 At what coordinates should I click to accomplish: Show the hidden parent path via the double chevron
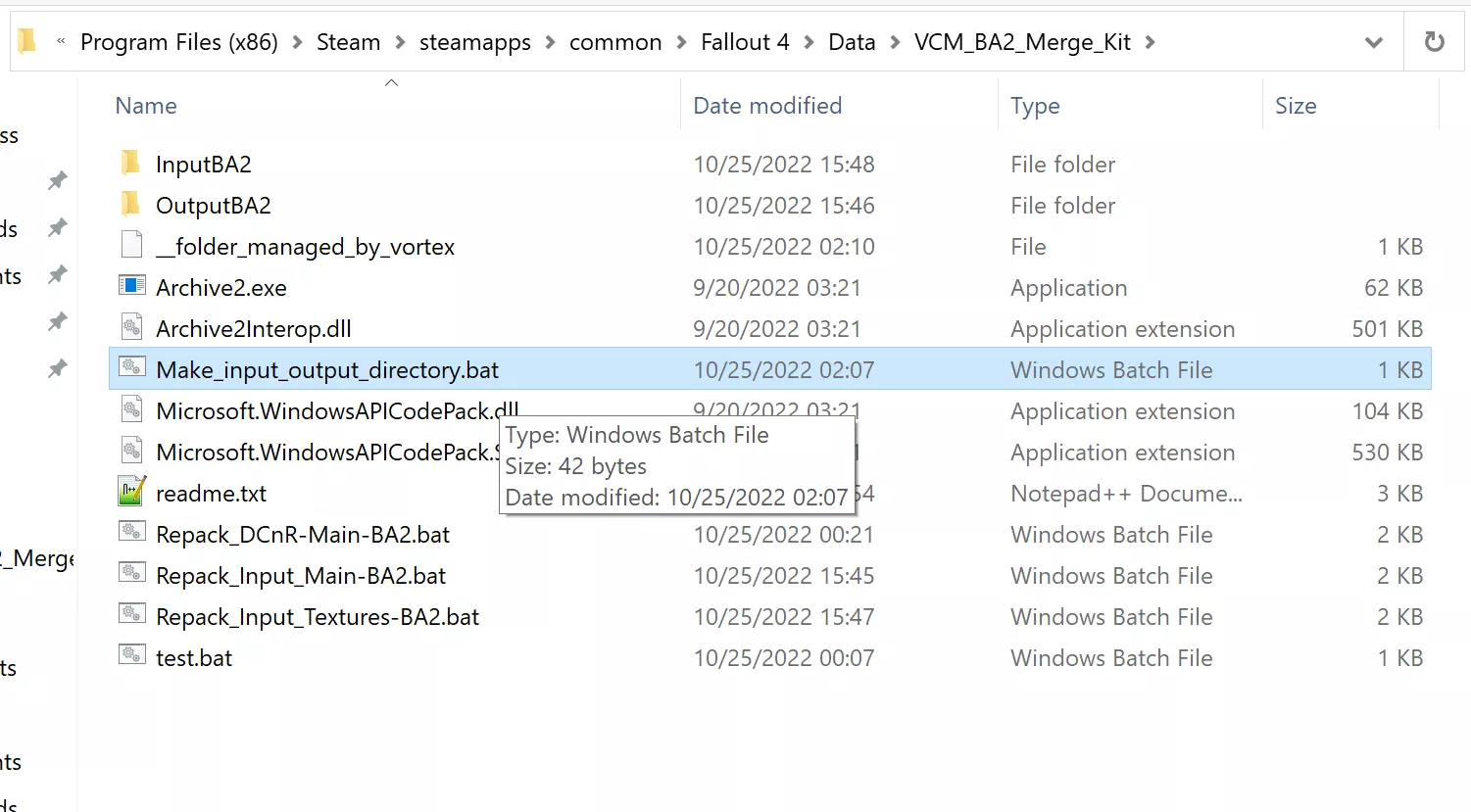coord(61,41)
